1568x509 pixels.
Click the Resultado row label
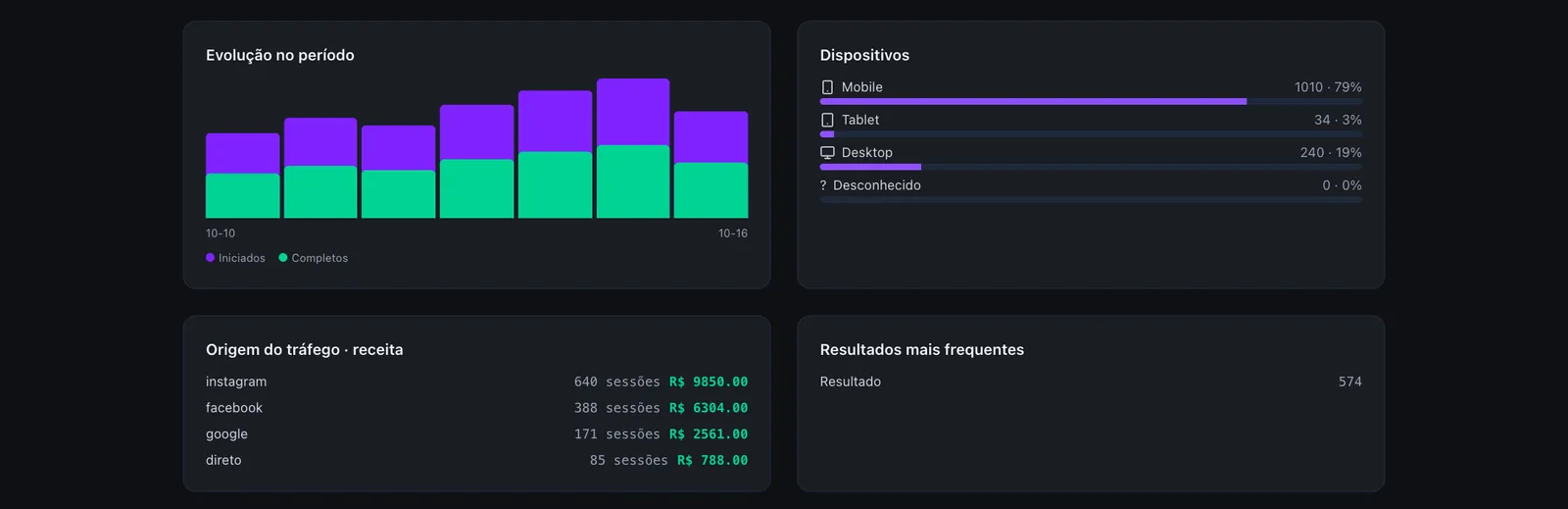(851, 382)
